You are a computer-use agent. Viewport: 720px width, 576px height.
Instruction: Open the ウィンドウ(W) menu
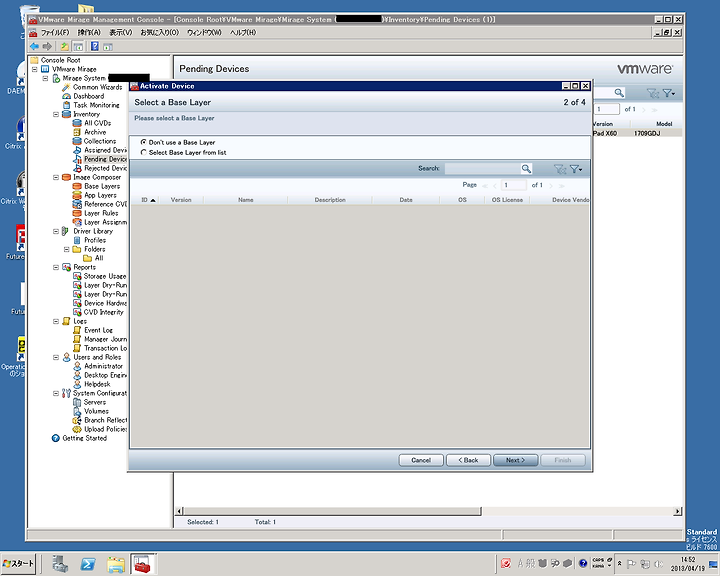pyautogui.click(x=204, y=33)
